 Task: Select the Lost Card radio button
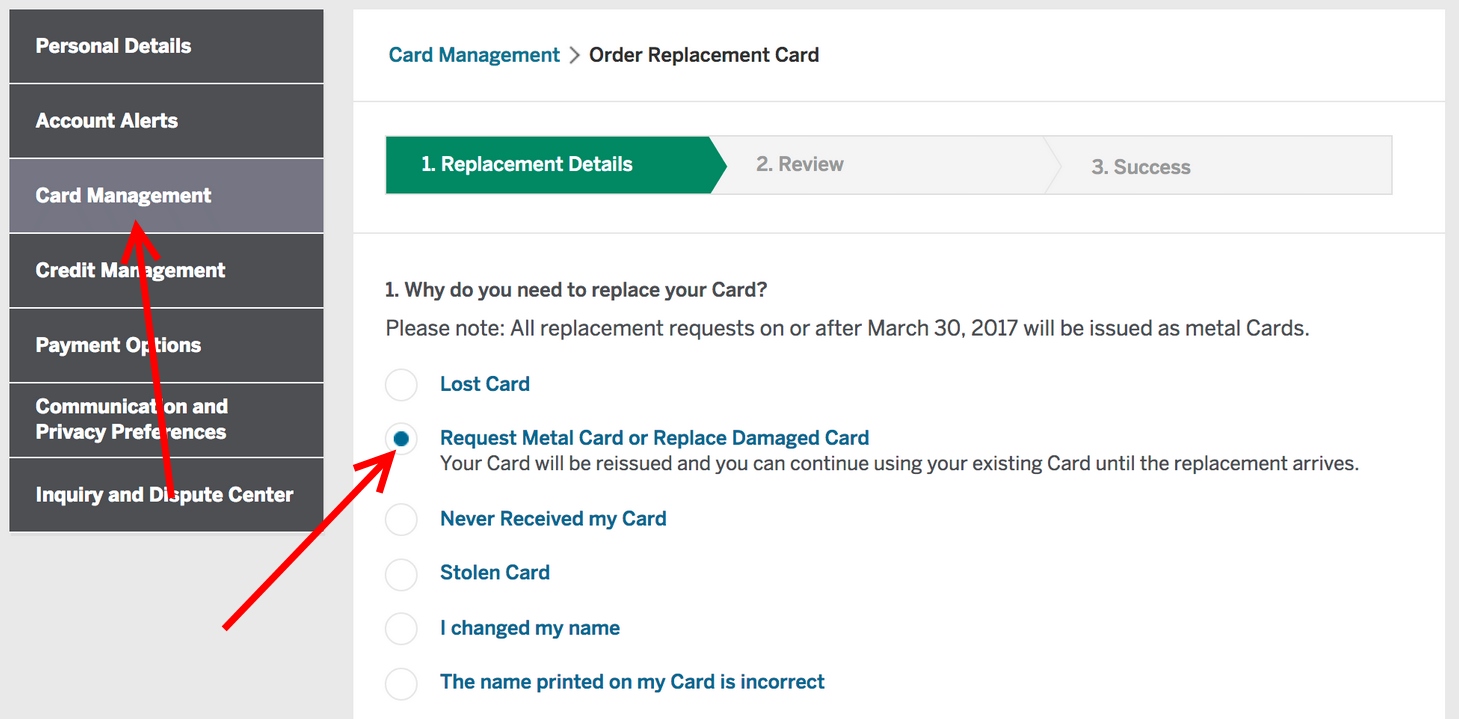[x=401, y=384]
